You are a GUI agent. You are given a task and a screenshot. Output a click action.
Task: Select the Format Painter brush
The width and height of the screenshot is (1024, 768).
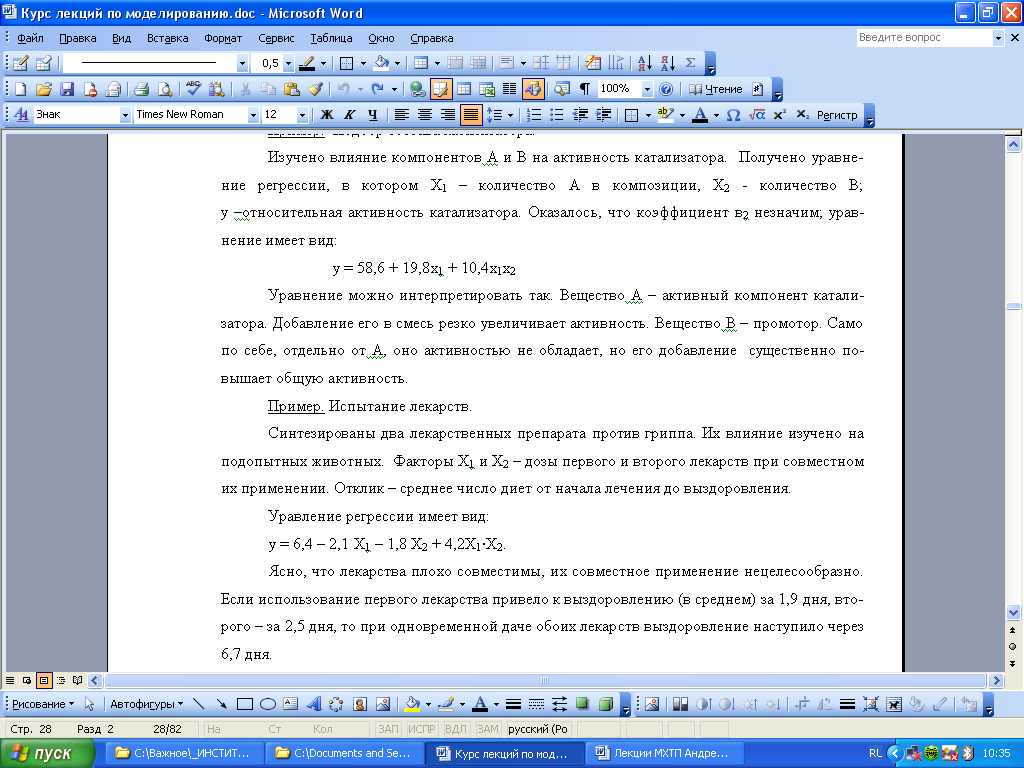[315, 89]
